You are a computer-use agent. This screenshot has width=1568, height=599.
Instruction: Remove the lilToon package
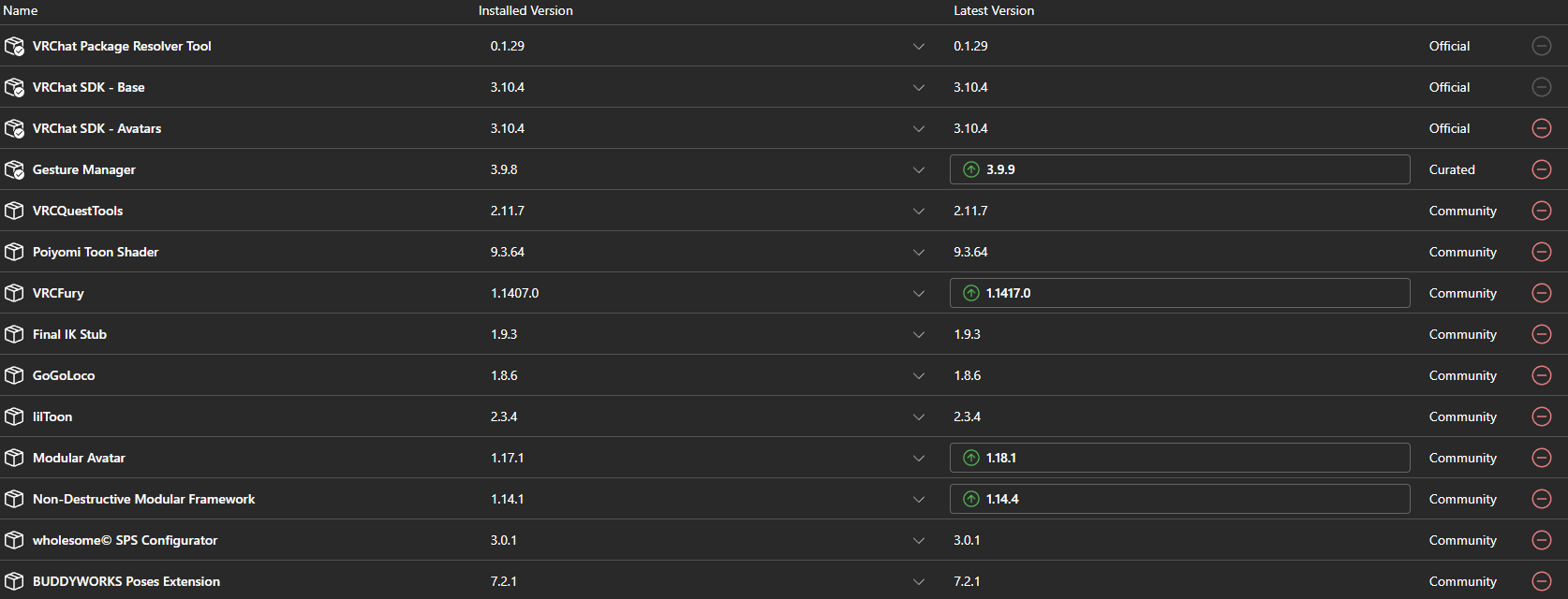(1542, 416)
